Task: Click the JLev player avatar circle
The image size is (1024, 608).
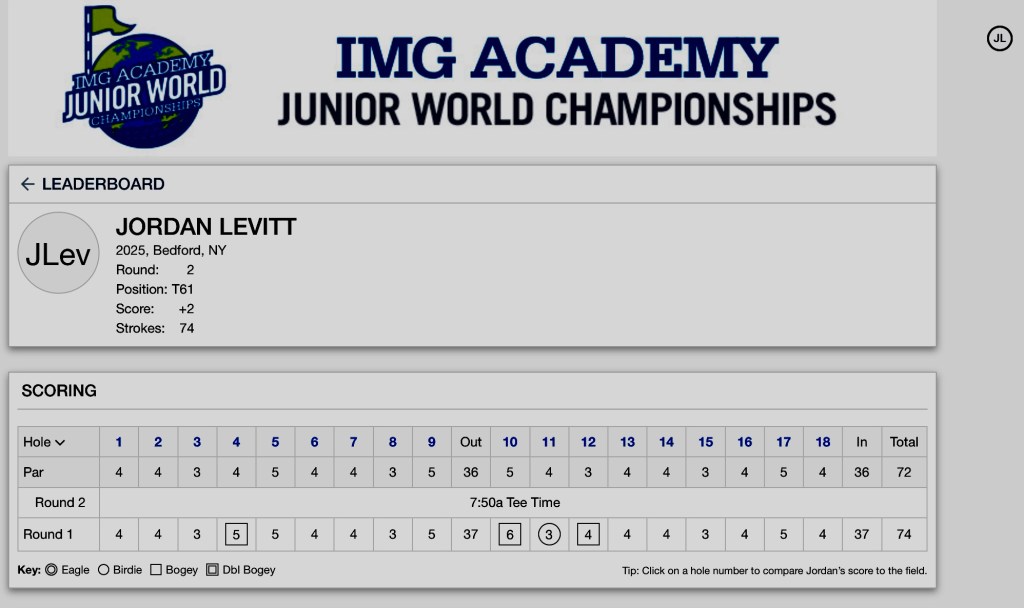Action: 58,253
